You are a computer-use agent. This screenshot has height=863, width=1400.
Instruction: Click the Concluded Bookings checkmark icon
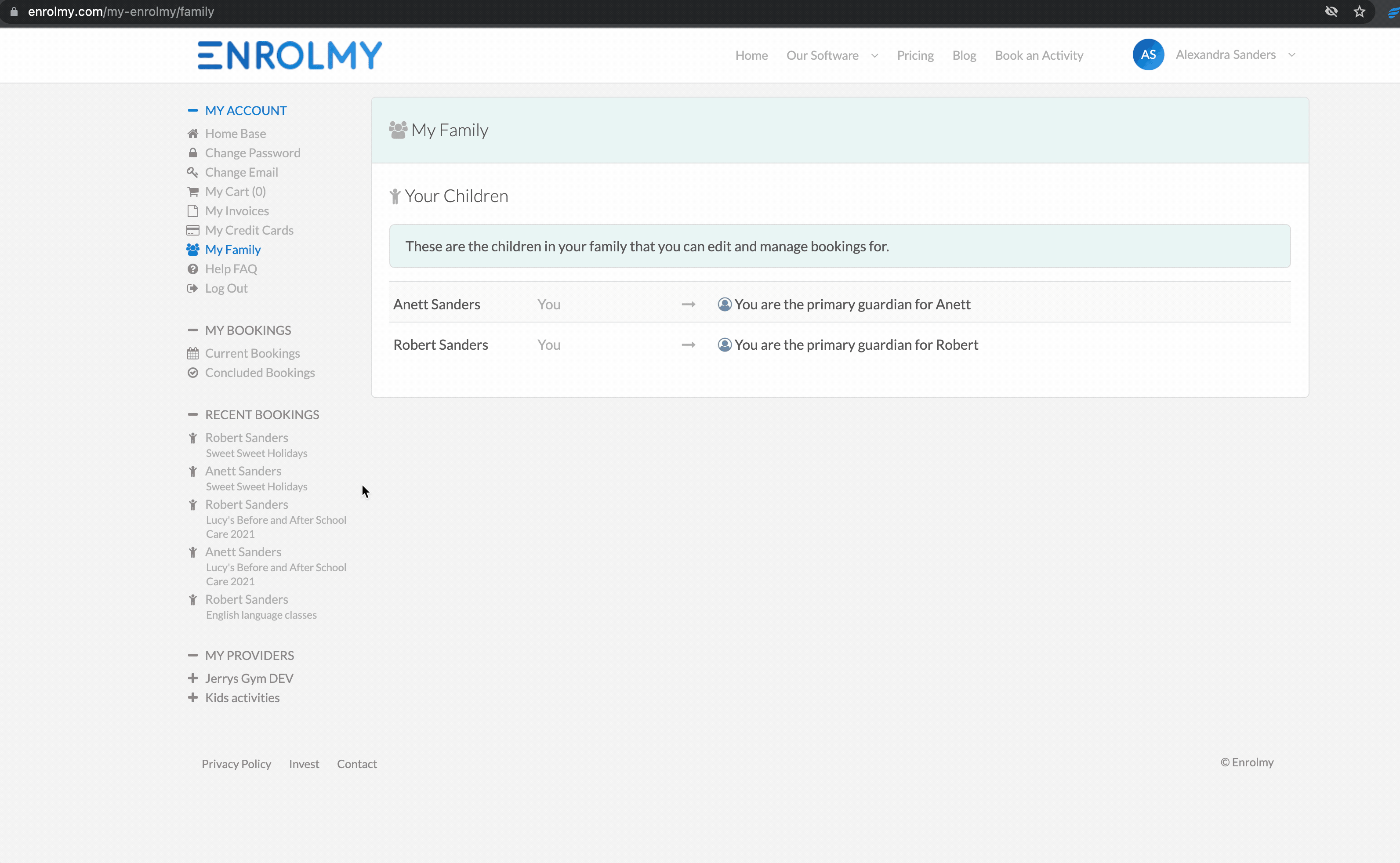[x=193, y=373]
